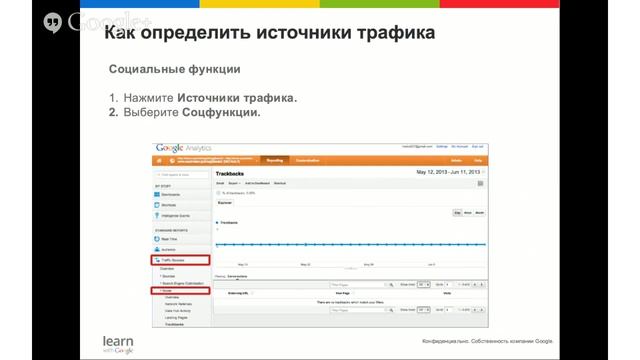Click the lower next page arrow
The height and width of the screenshot is (360, 640).
coord(482,310)
